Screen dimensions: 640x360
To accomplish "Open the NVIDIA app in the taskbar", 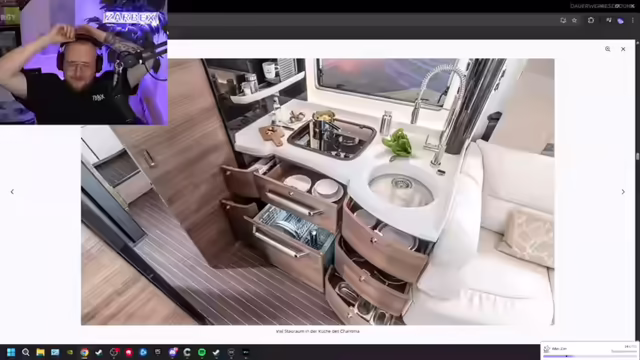I will pos(70,352).
